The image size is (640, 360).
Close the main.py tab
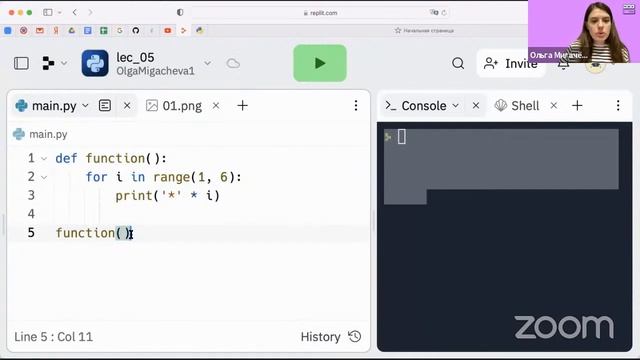[127, 106]
